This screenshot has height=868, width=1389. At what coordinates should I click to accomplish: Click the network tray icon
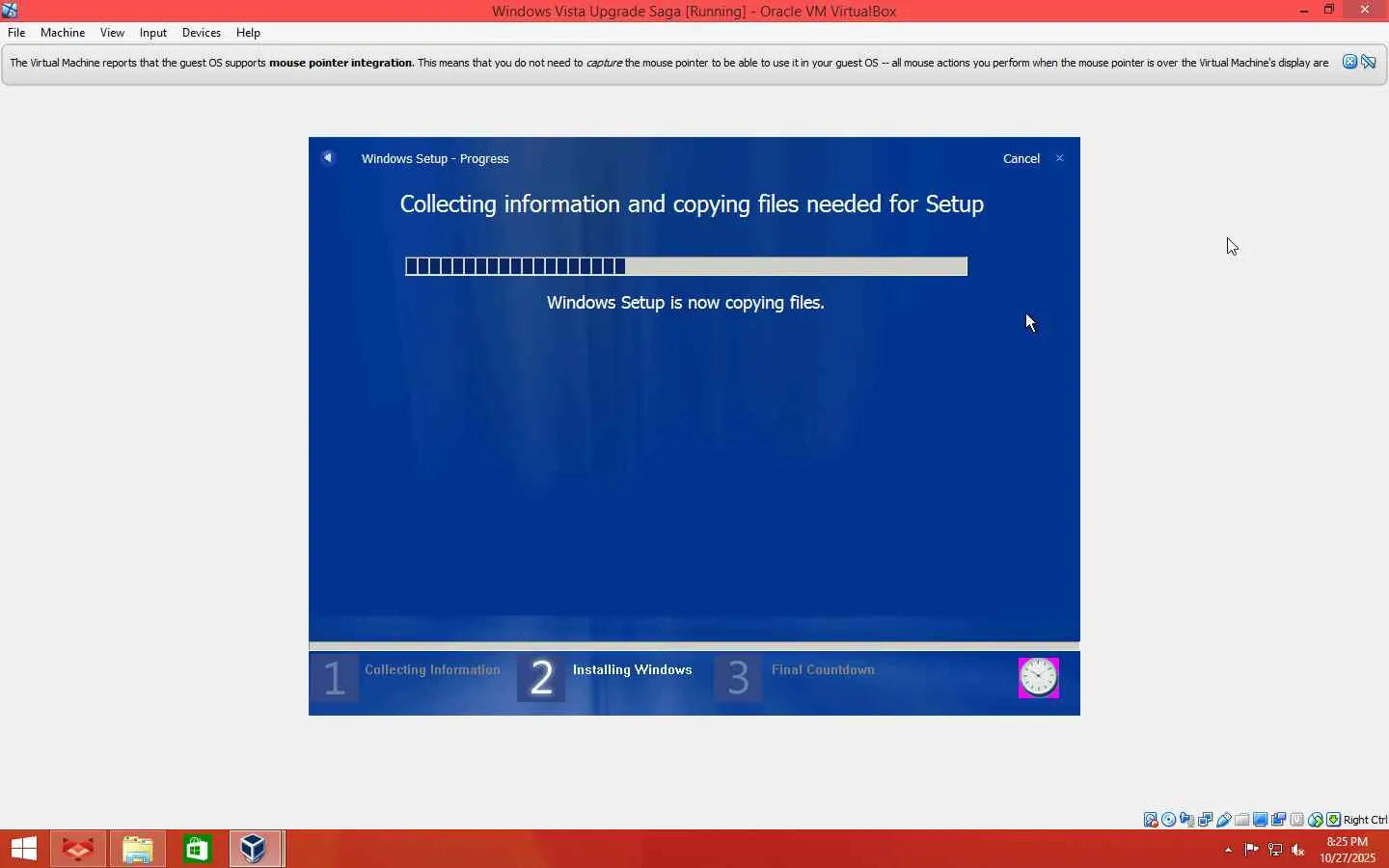click(1275, 850)
